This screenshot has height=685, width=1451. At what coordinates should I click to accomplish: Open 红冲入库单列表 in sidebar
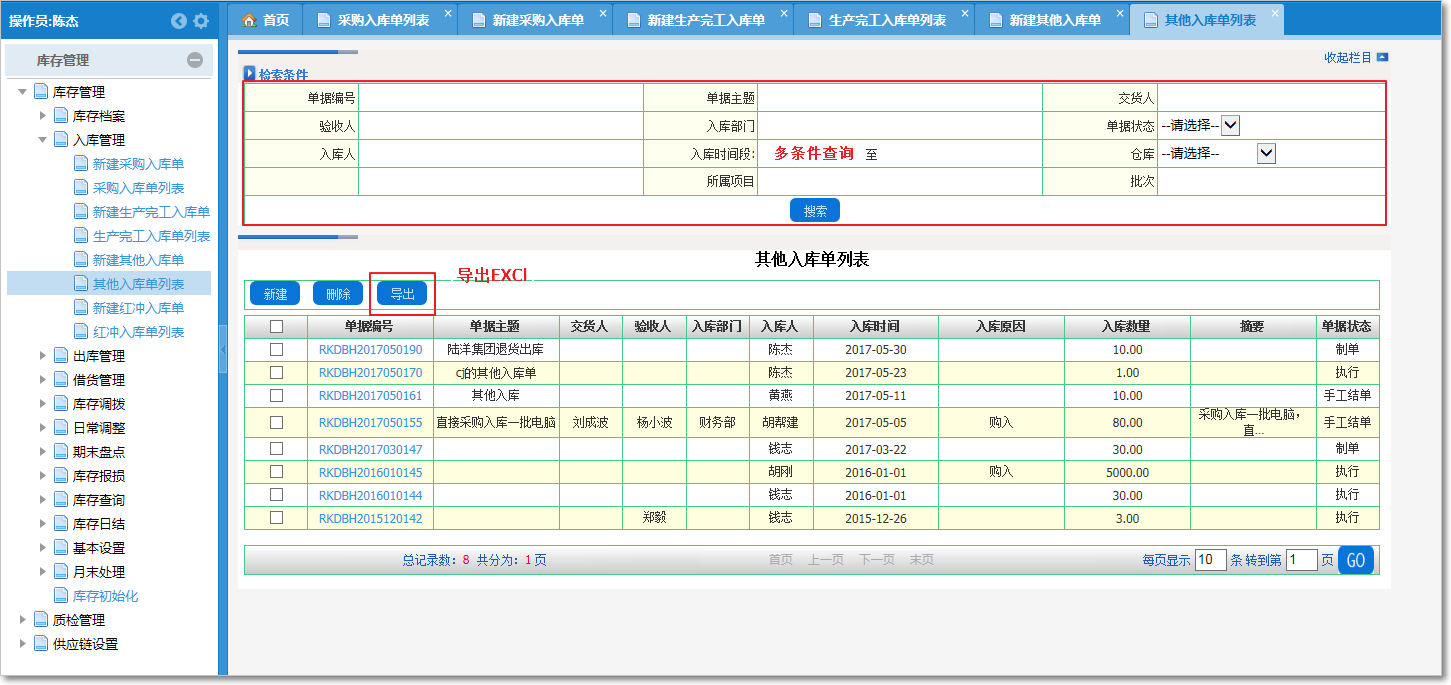coord(138,332)
